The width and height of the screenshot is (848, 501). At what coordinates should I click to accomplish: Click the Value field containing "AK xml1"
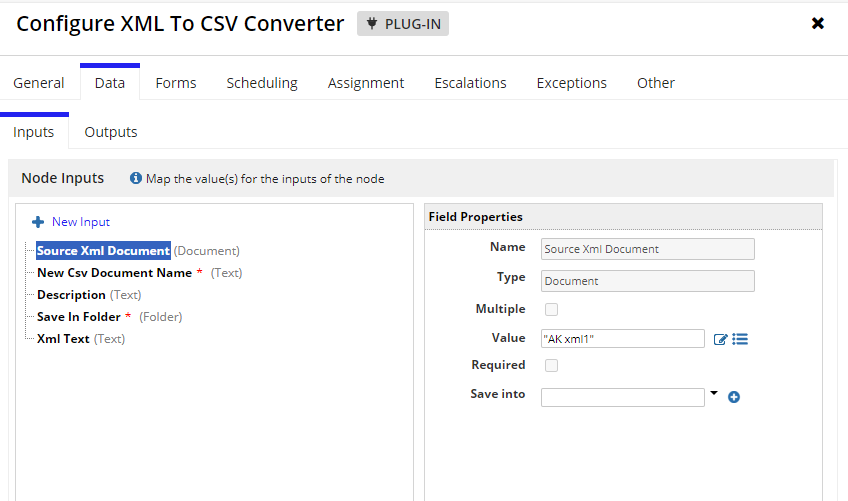tap(622, 339)
